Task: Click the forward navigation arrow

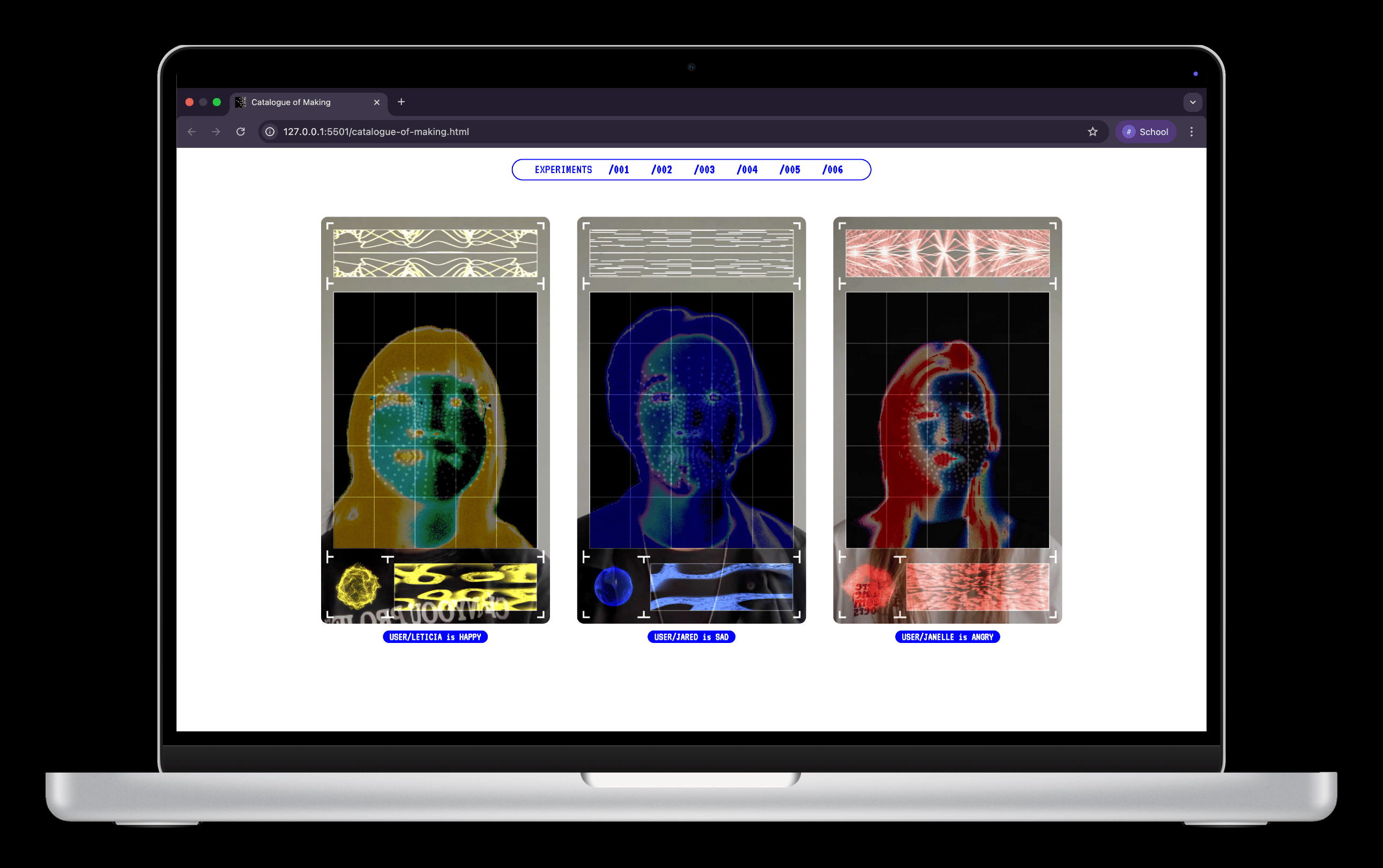Action: tap(216, 131)
